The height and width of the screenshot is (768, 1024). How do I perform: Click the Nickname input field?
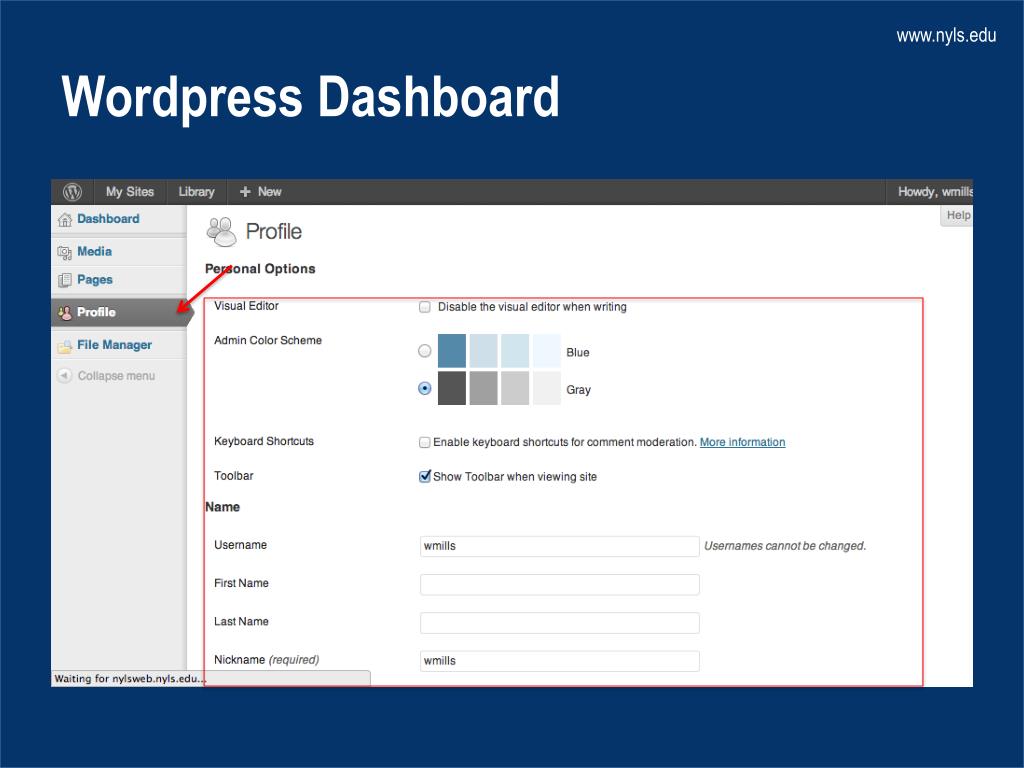pyautogui.click(x=560, y=661)
